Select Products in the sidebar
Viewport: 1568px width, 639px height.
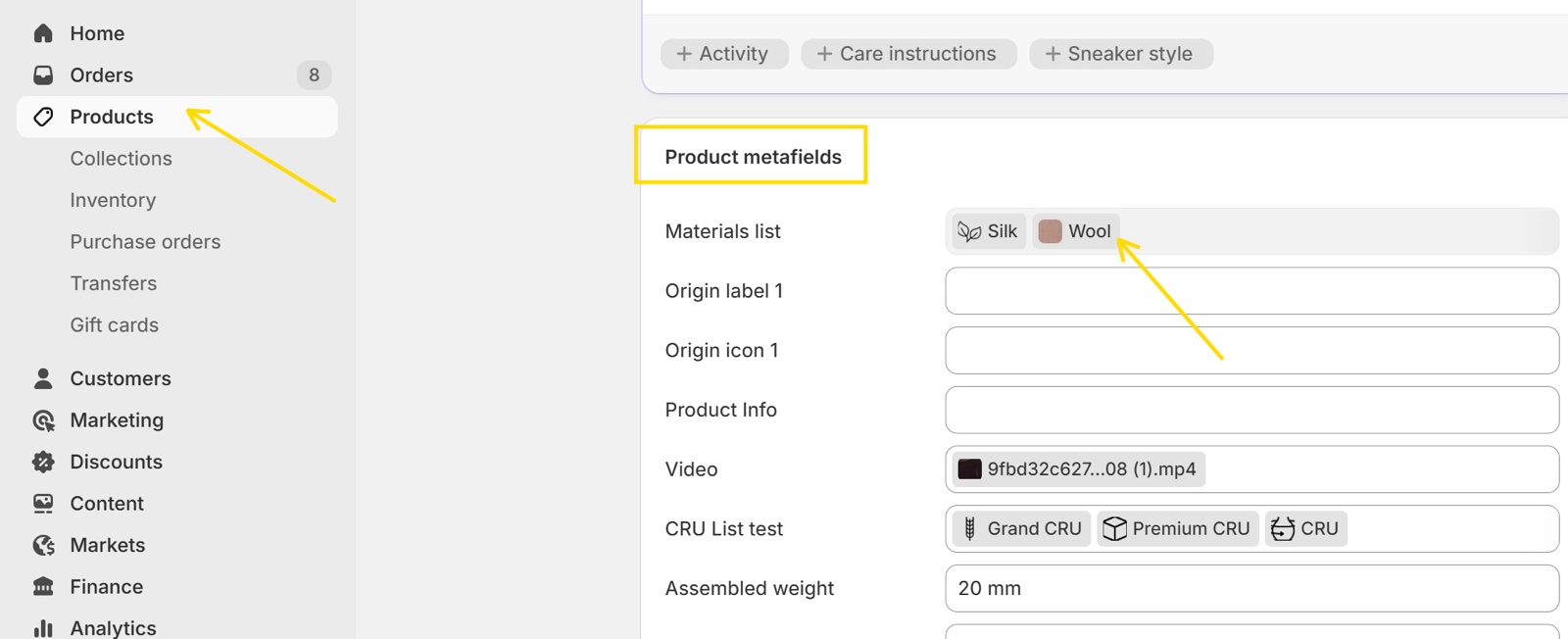tap(177, 117)
